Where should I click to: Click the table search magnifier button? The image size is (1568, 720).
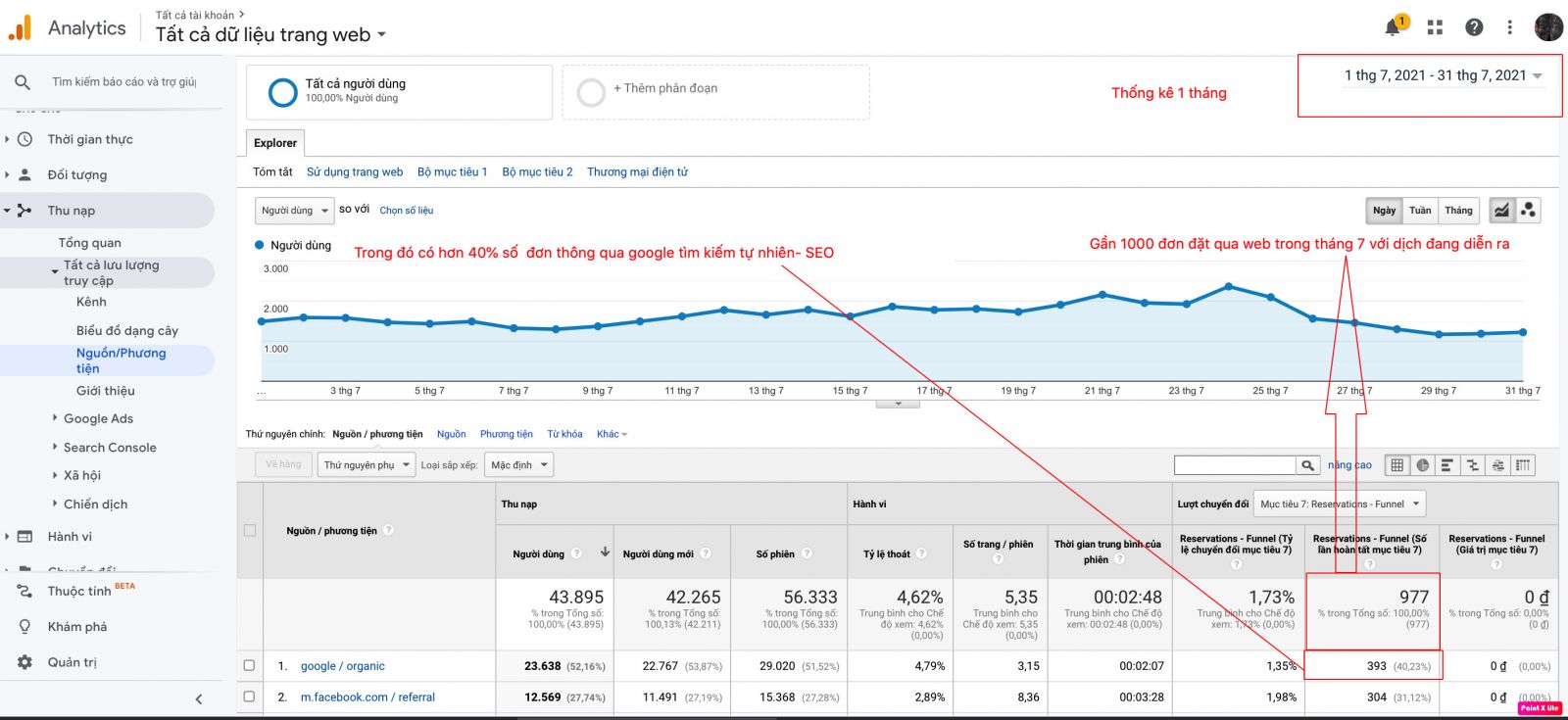coord(1308,465)
